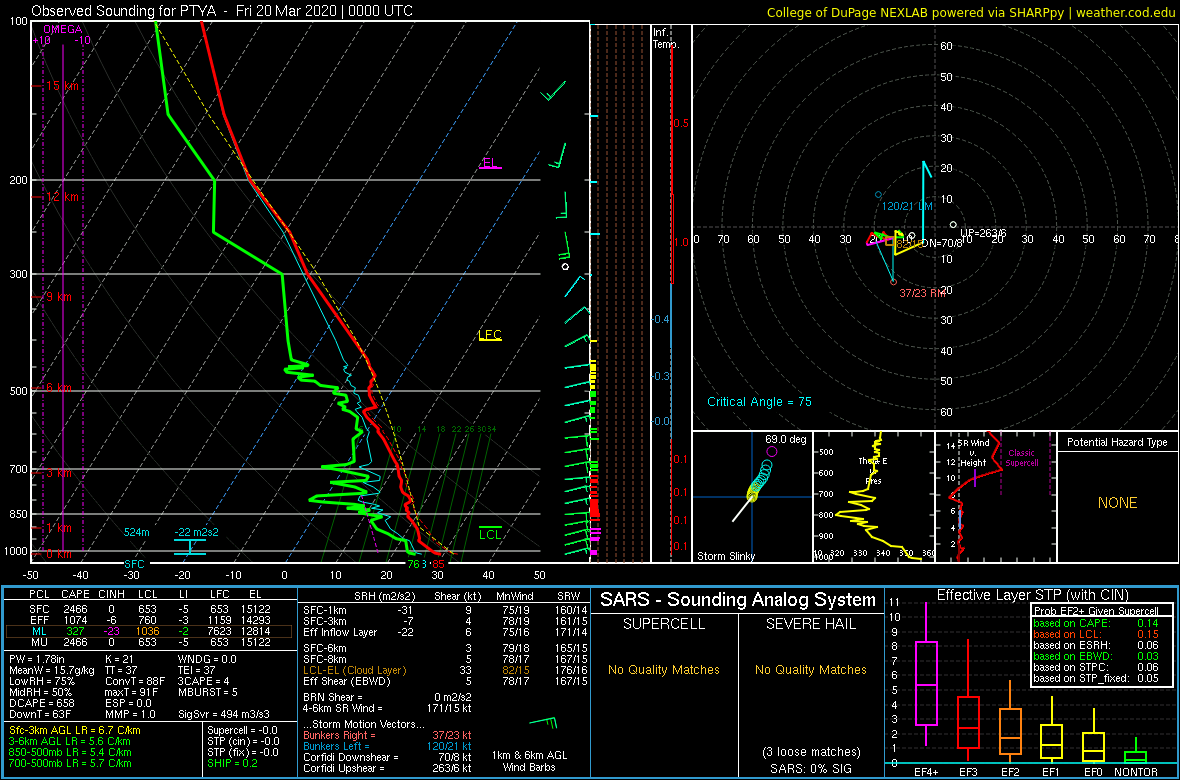
Task: Click the EL marker label on the skew-T
Action: (x=489, y=162)
